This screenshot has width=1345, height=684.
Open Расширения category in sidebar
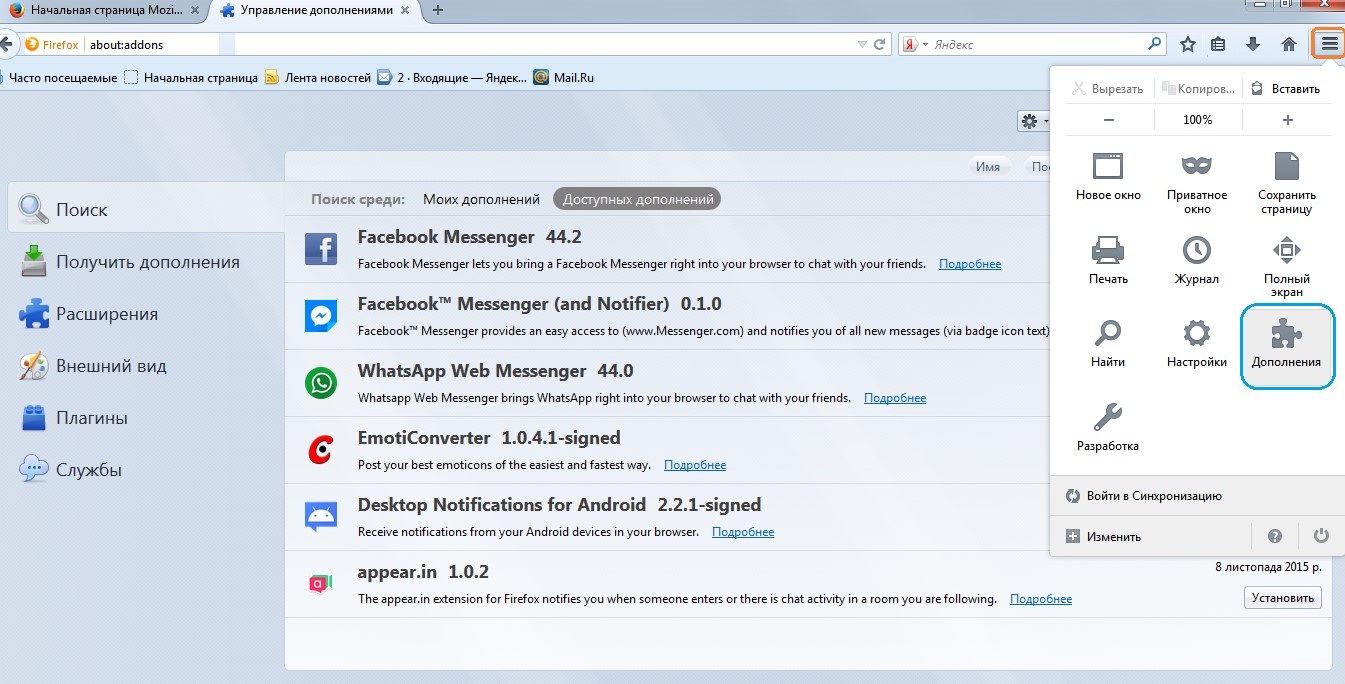pos(146,314)
